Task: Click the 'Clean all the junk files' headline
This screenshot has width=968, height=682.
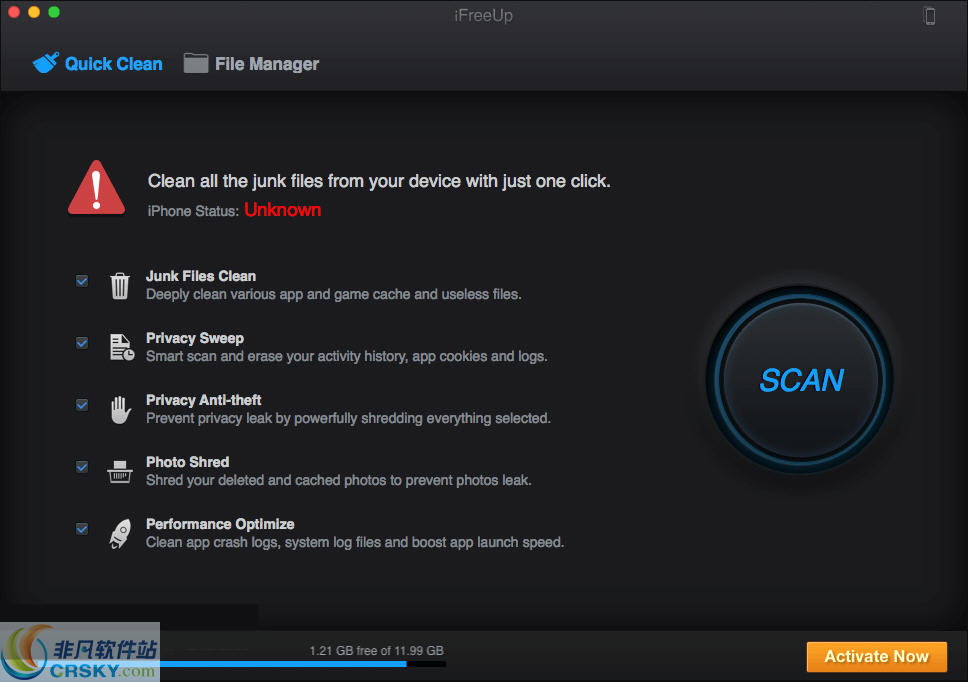Action: coord(379,181)
